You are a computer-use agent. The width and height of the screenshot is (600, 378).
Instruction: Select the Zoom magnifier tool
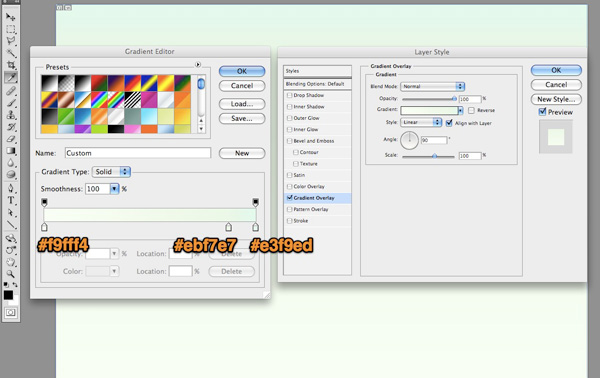coord(11,274)
